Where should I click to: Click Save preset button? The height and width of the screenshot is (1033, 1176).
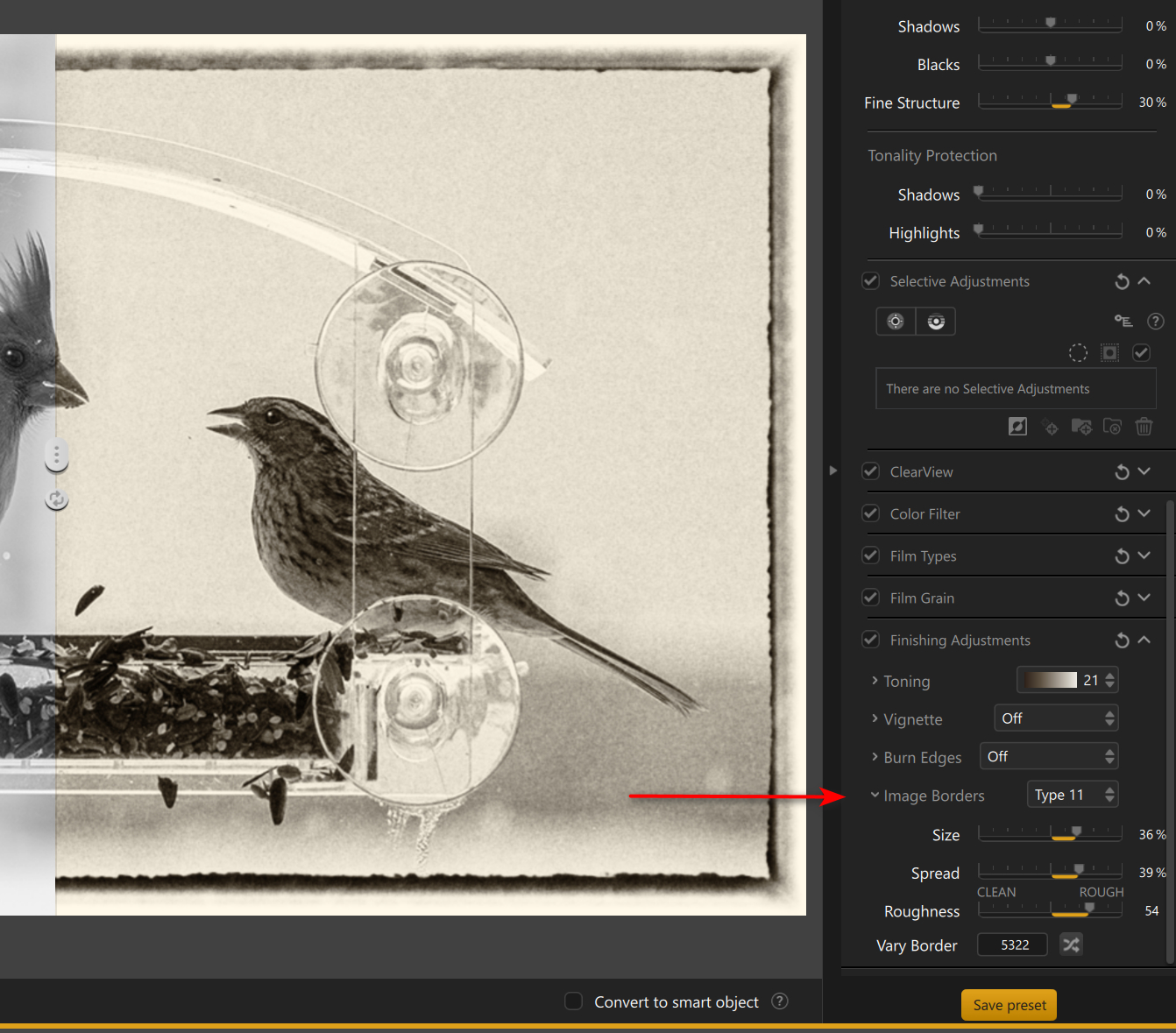(x=1010, y=1005)
